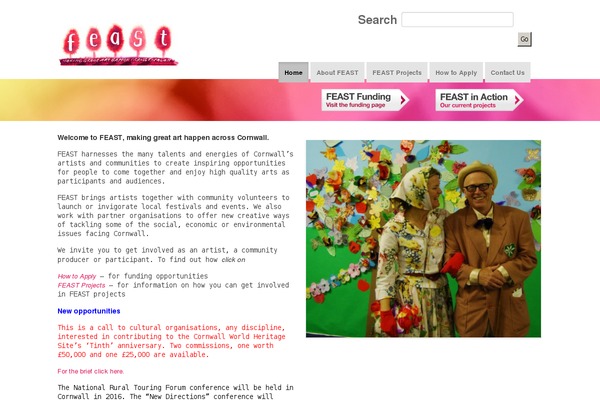Screen dimensions: 600x400
Task: Click the 'Welcome to FEAST' heading text
Action: click(x=163, y=137)
